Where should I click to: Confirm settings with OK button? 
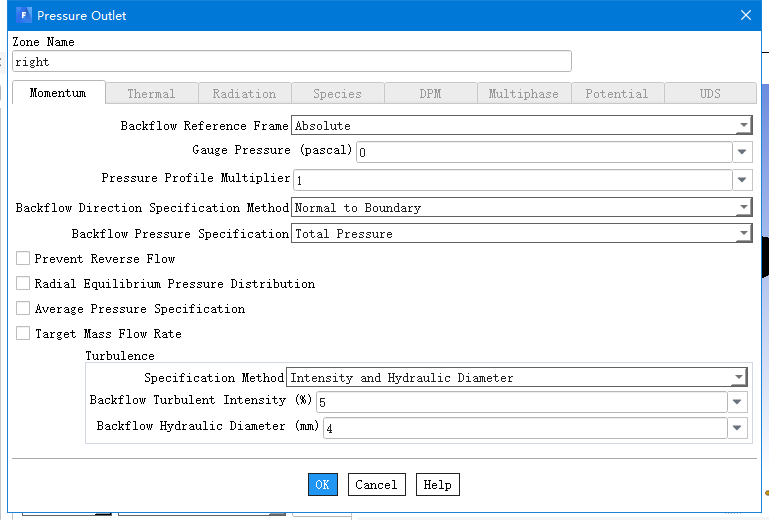(323, 485)
